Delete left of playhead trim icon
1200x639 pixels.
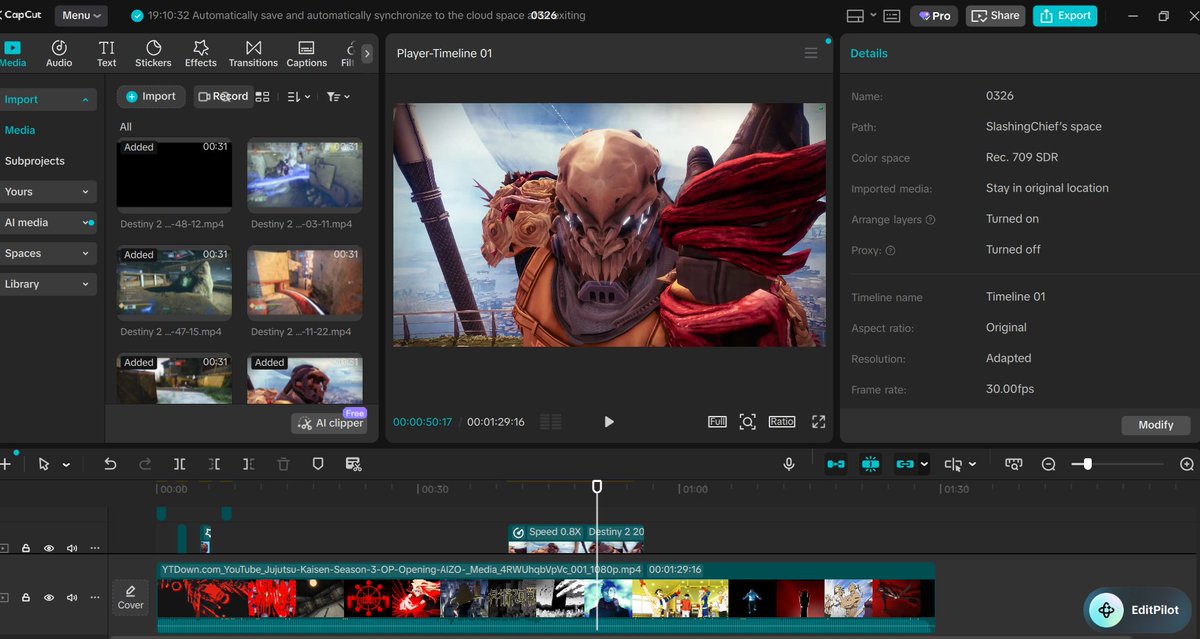point(214,464)
